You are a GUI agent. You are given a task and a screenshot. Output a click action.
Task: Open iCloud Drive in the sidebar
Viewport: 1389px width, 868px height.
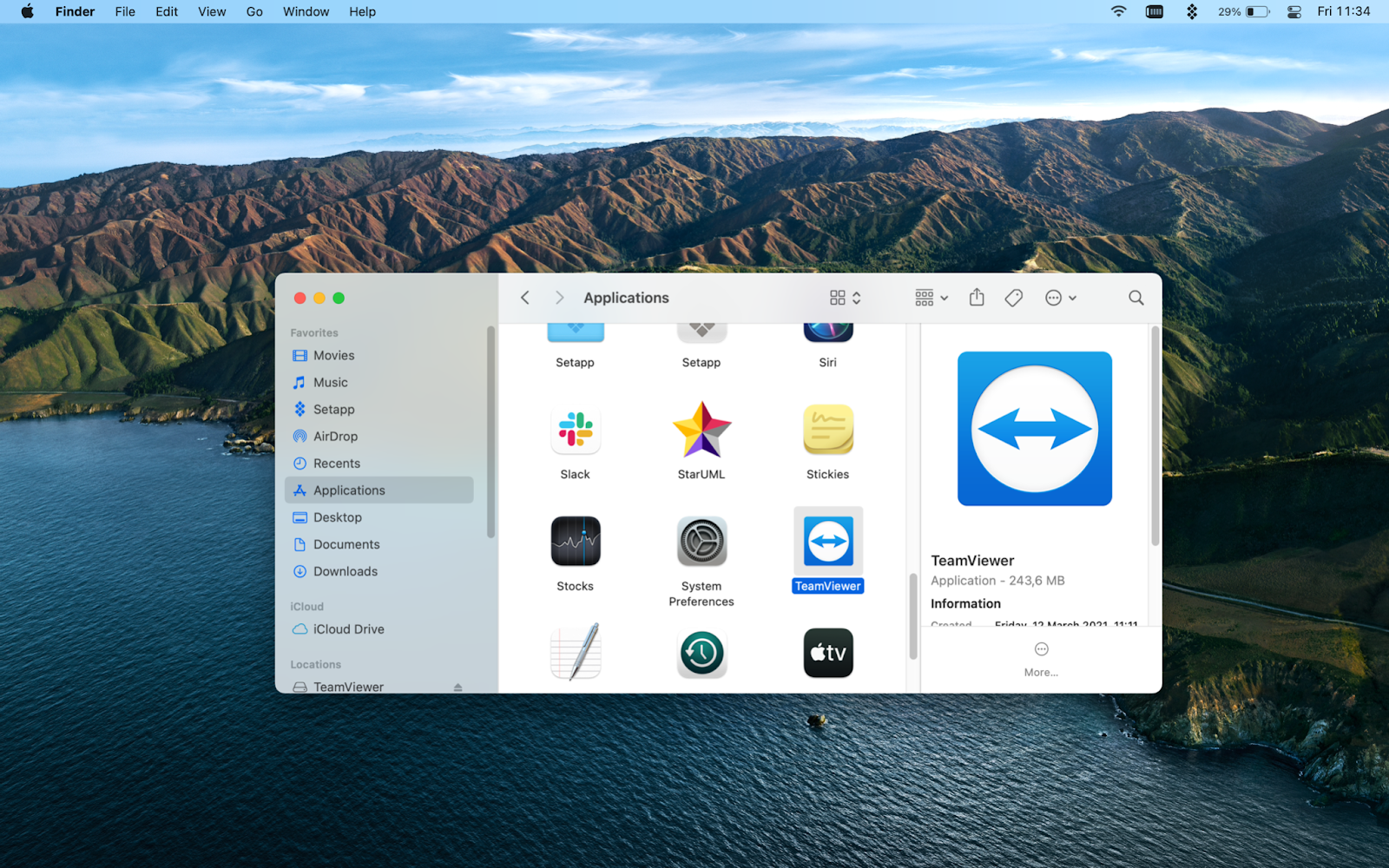[x=379, y=629]
